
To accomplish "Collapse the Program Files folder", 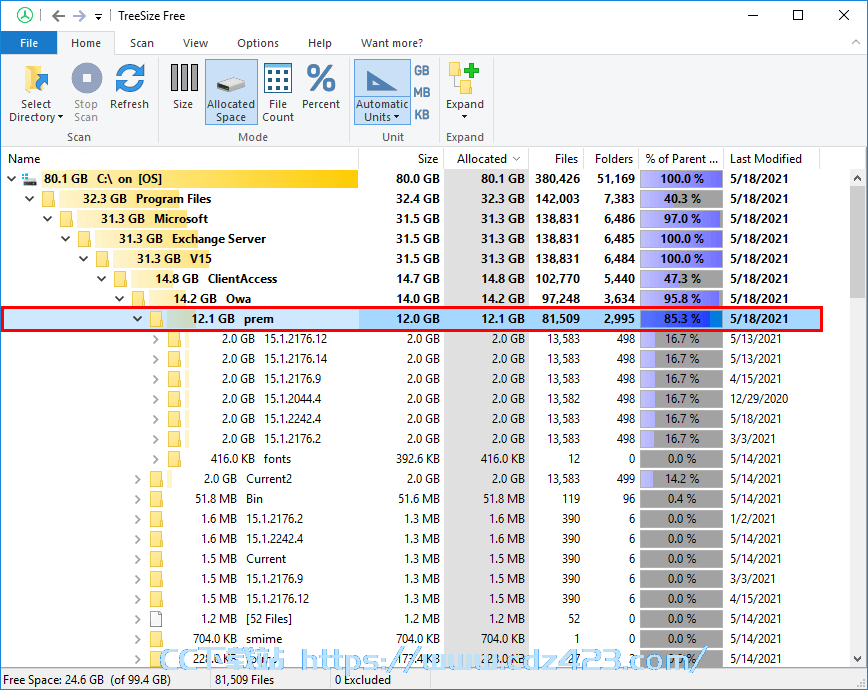I will (x=30, y=199).
